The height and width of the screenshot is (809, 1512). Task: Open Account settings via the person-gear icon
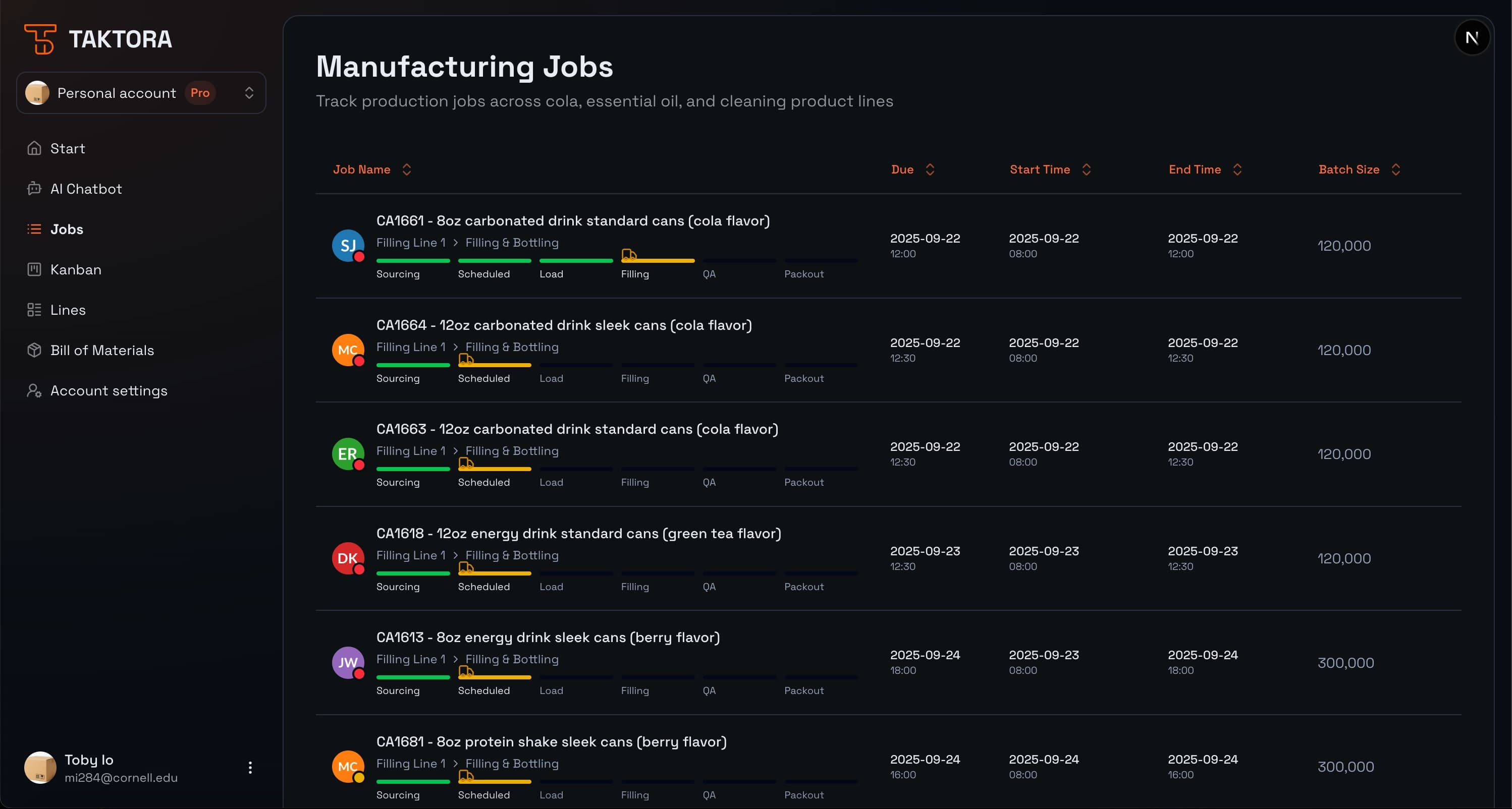(33, 390)
